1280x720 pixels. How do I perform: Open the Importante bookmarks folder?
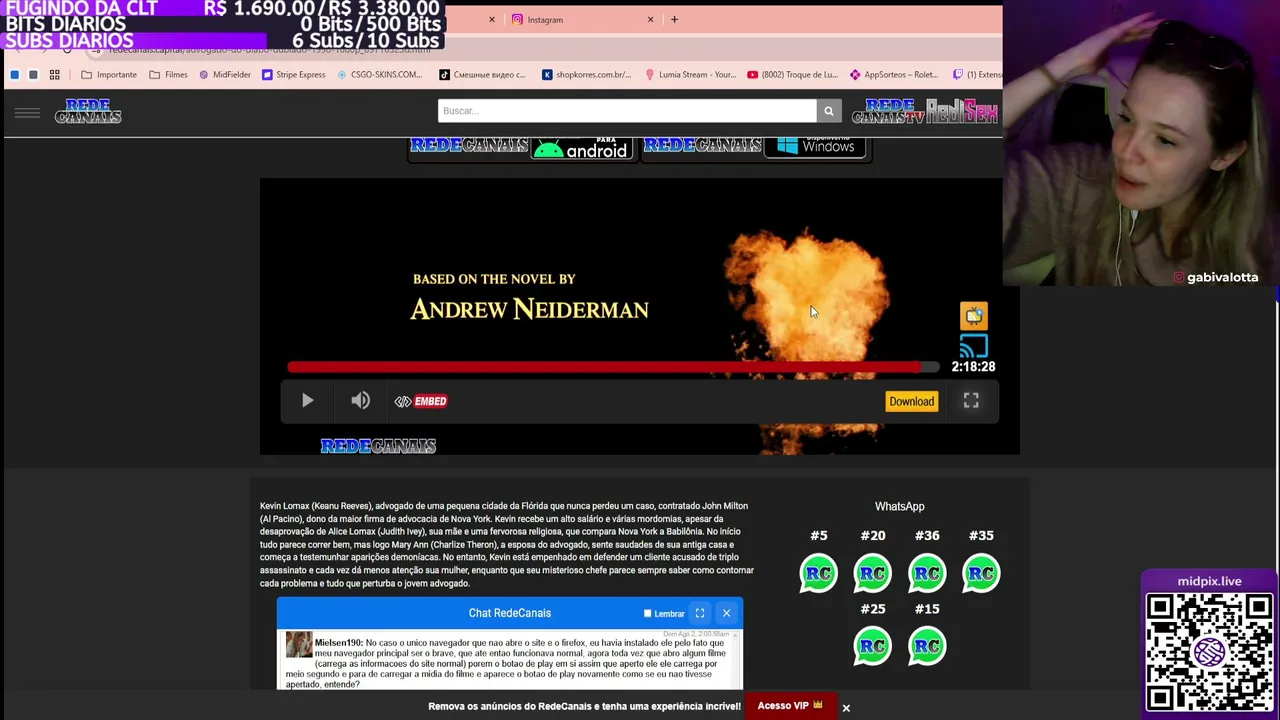[109, 75]
